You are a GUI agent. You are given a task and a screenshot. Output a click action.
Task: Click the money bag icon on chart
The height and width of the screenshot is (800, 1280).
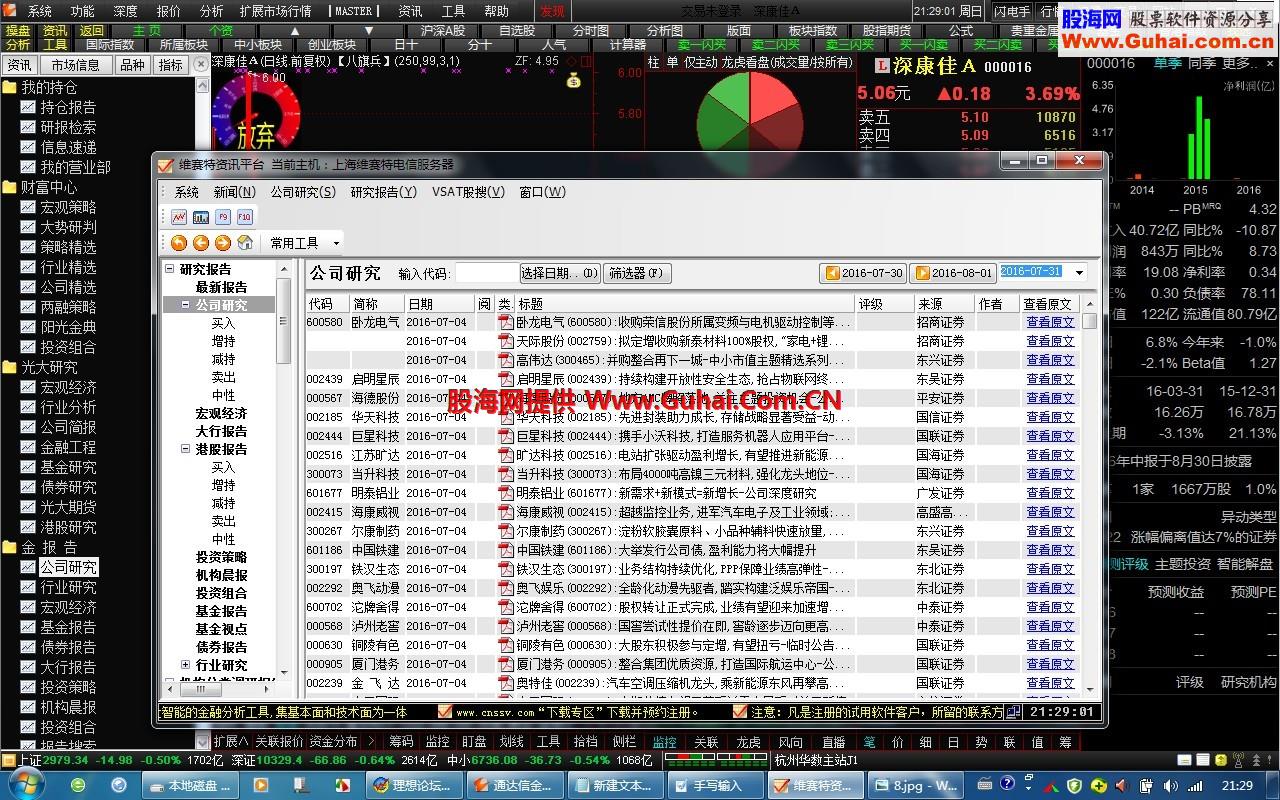[x=573, y=80]
